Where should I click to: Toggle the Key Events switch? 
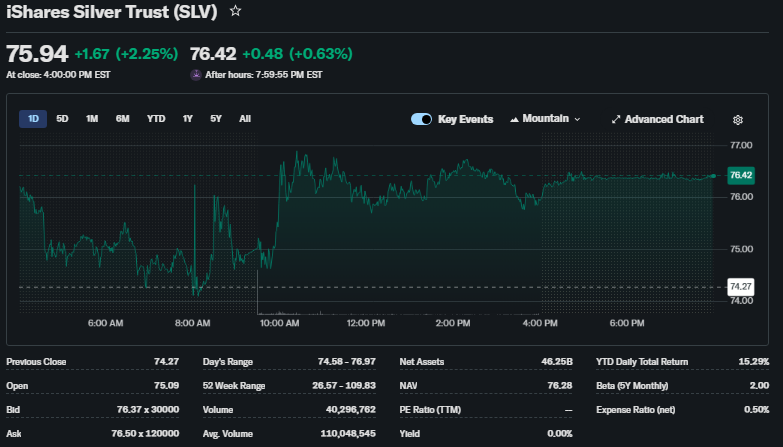422,119
